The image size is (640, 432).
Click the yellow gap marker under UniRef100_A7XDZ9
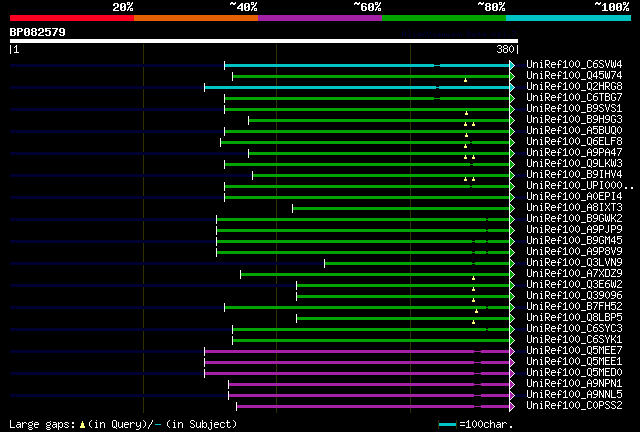click(473, 278)
